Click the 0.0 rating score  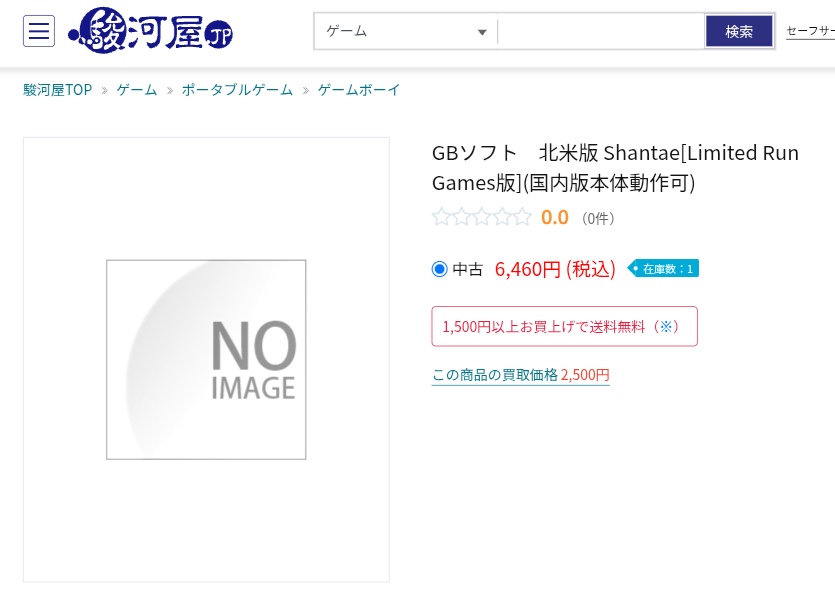pos(555,217)
